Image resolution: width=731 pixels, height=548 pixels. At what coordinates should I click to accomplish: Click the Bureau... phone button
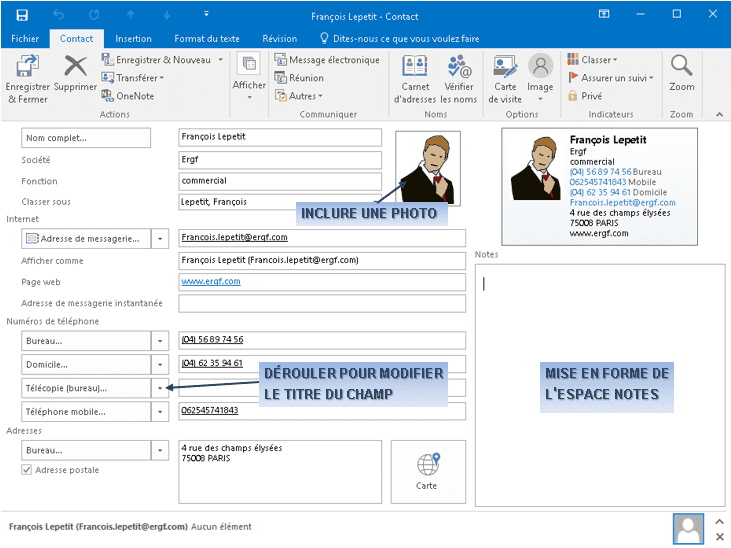86,341
